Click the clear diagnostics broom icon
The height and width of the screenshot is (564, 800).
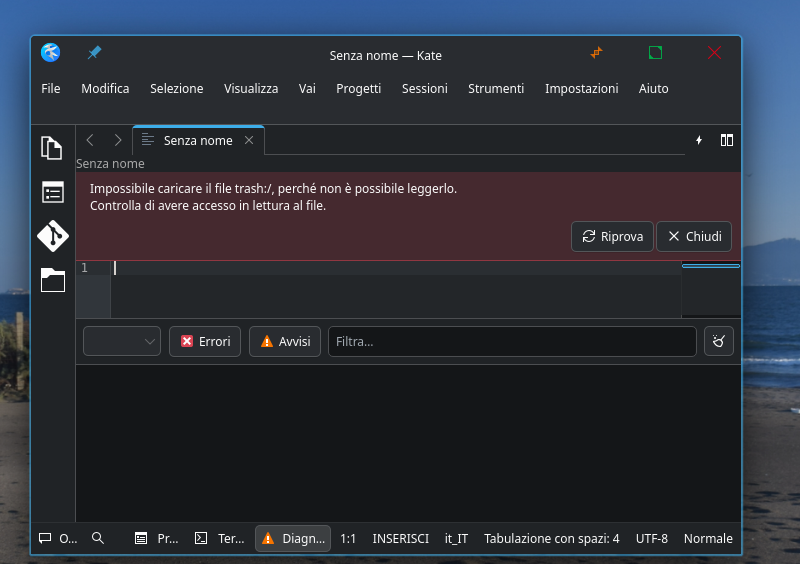(718, 342)
